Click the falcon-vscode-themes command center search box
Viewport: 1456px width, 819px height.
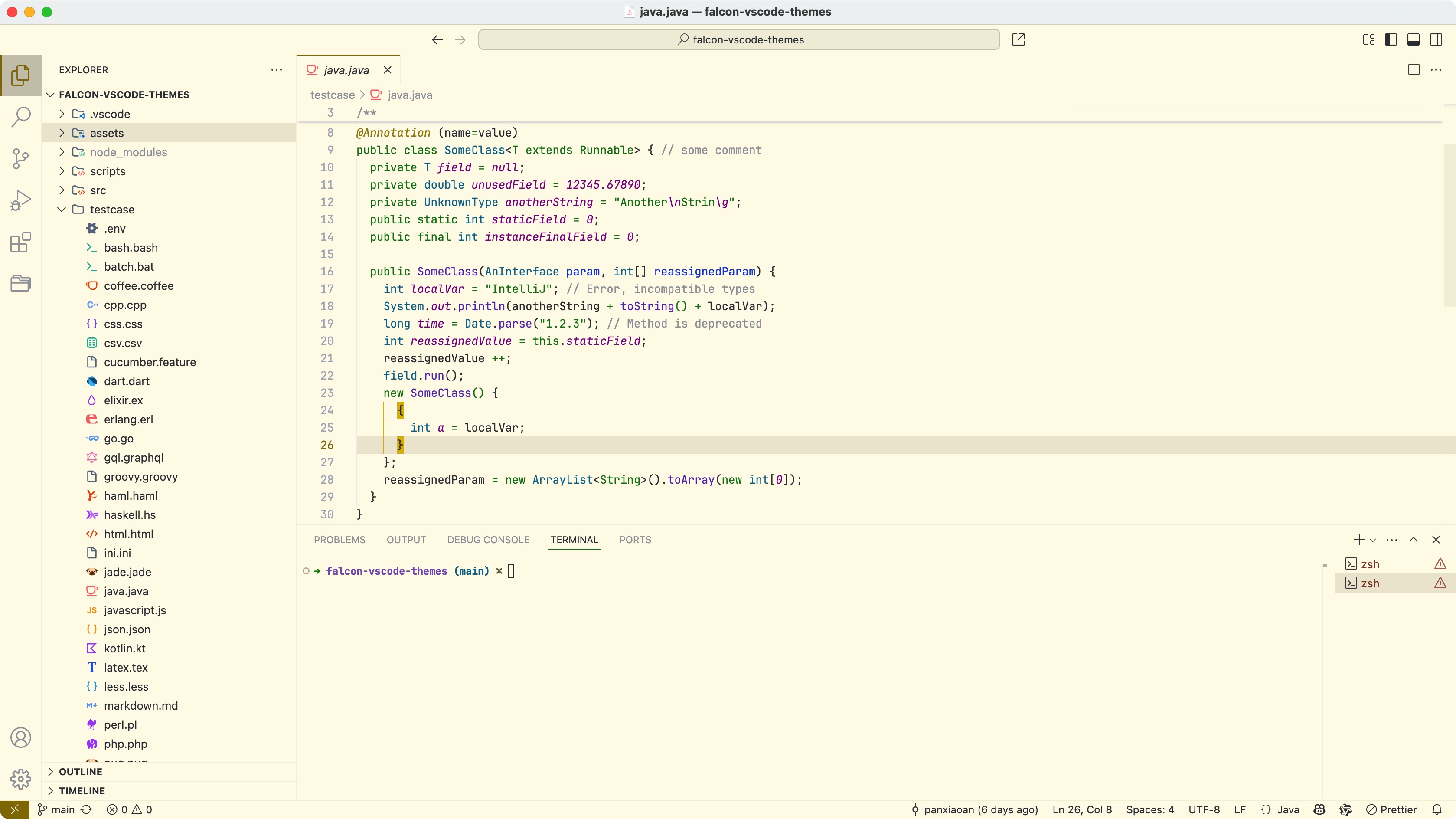[x=739, y=39]
